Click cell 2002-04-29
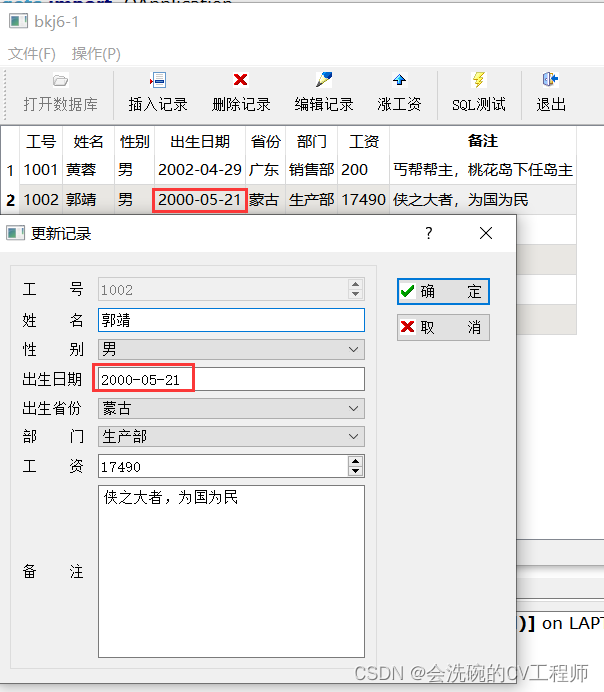Screen dimensions: 604x692 [x=200, y=170]
